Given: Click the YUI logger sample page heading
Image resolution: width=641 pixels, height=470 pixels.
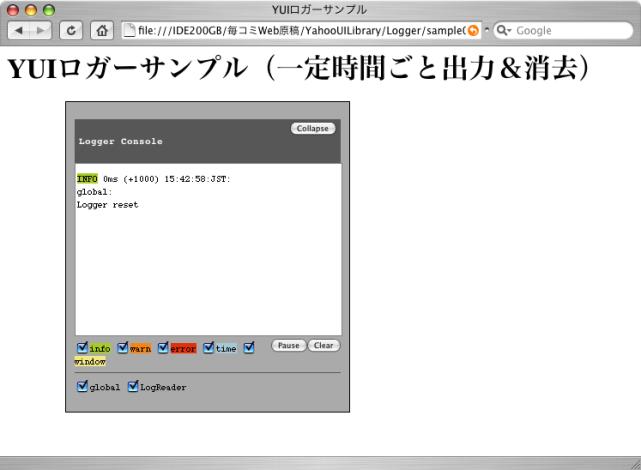Looking at the screenshot, I should point(298,68).
